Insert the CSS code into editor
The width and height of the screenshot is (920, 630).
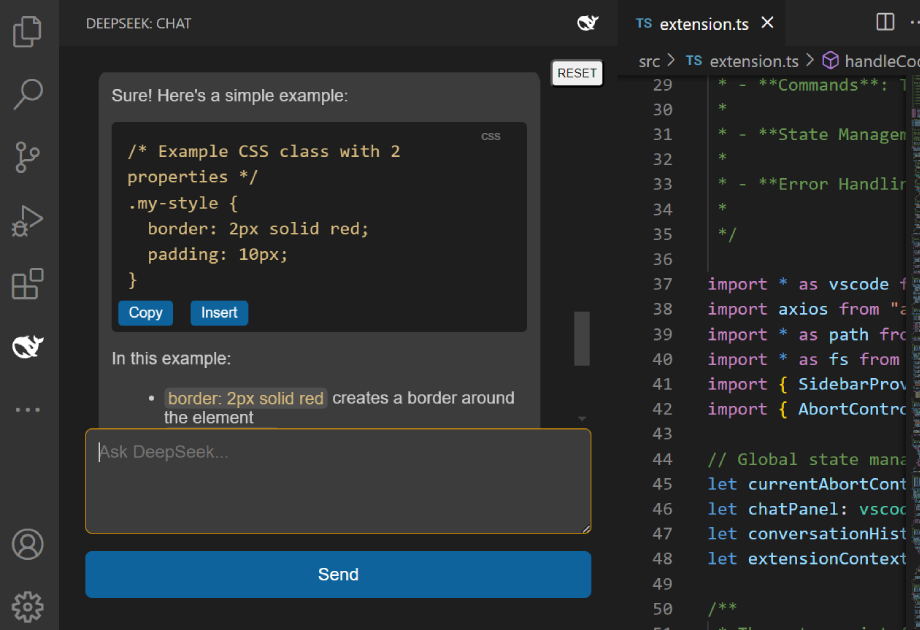[219, 313]
